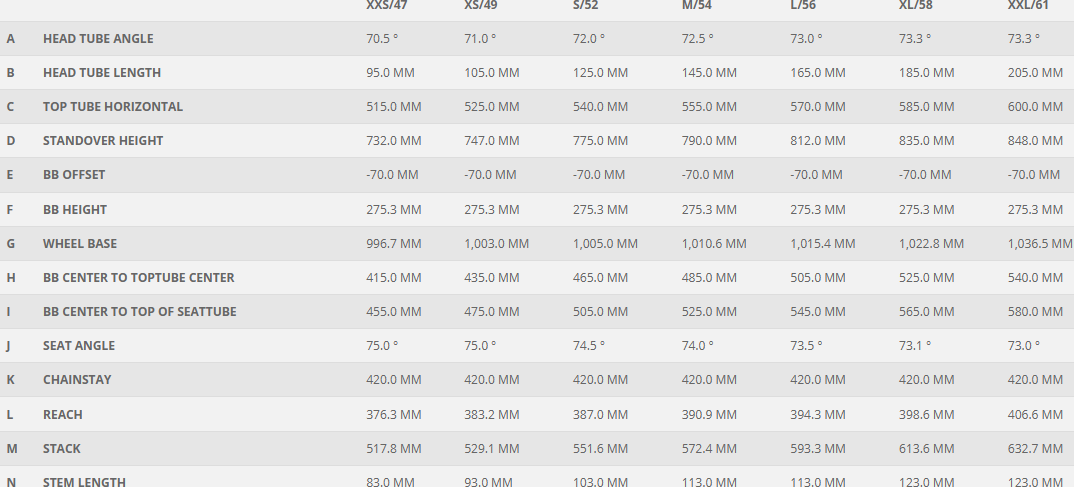Select the REACH row label
Image resolution: width=1074 pixels, height=487 pixels.
pos(63,414)
